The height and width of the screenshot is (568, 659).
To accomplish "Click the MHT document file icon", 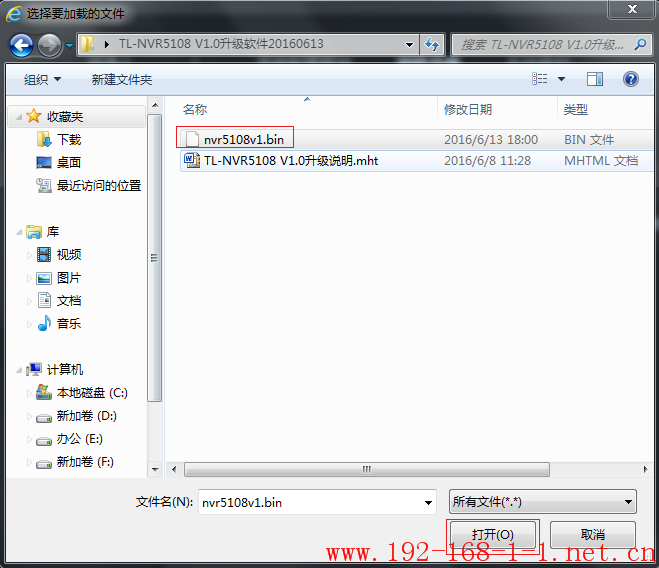I will (192, 160).
